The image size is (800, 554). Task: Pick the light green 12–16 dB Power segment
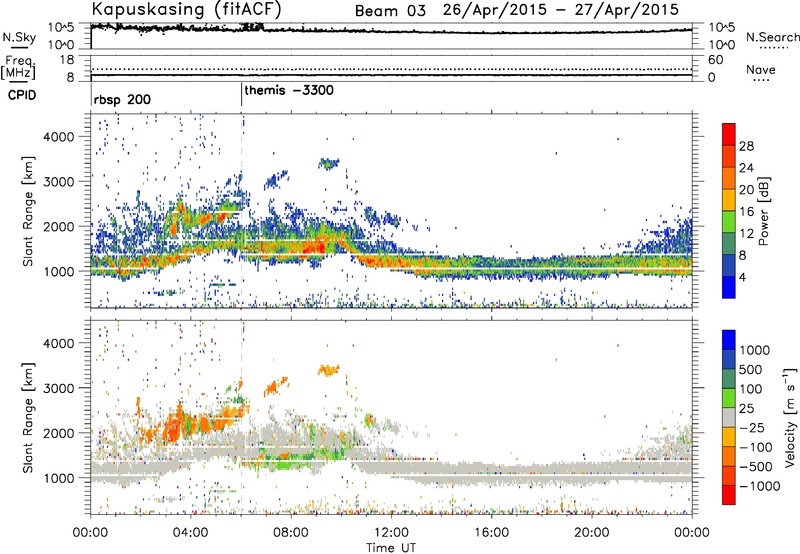click(x=729, y=221)
